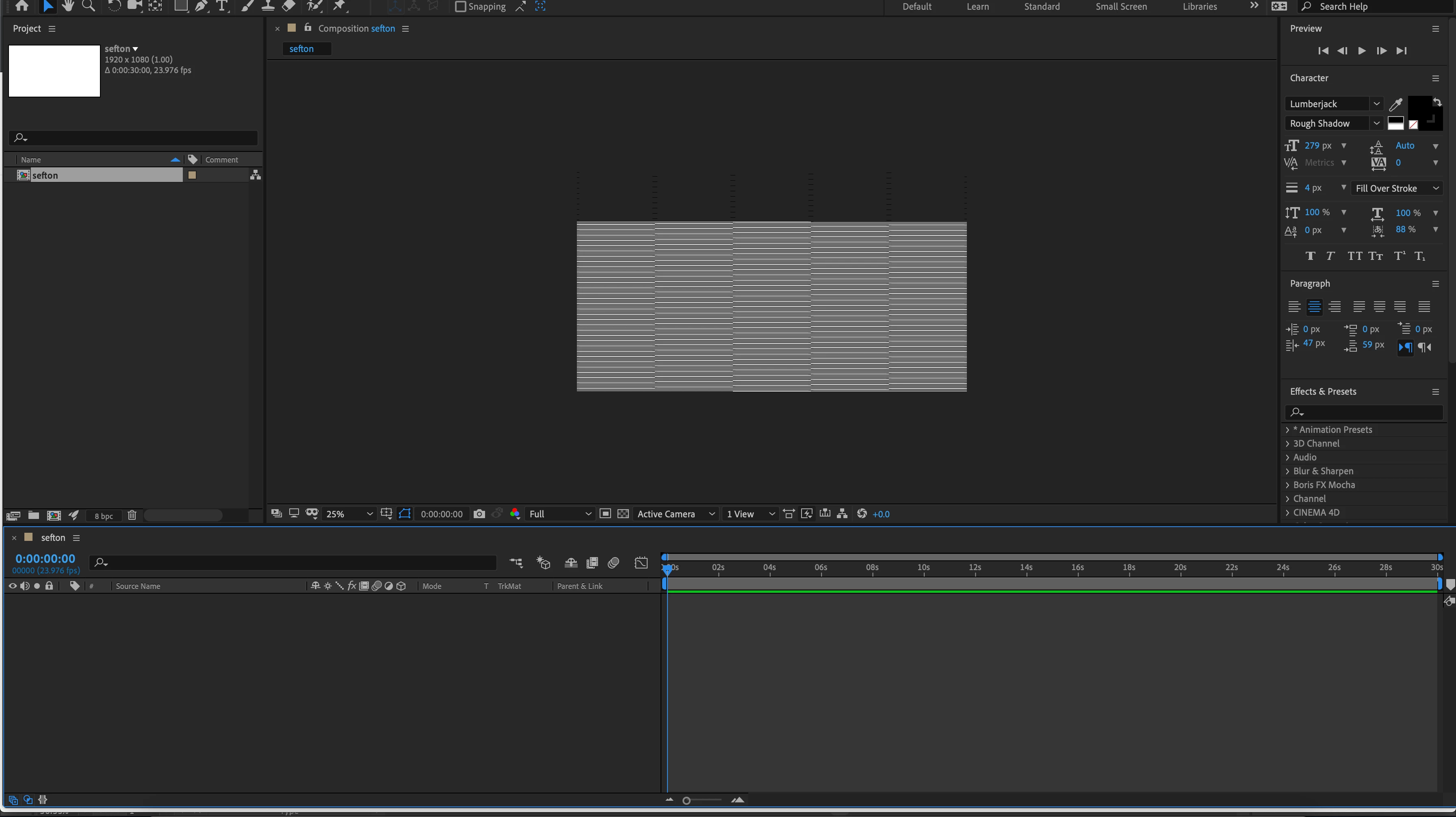
Task: Switch to the Learn workspace
Action: [977, 7]
